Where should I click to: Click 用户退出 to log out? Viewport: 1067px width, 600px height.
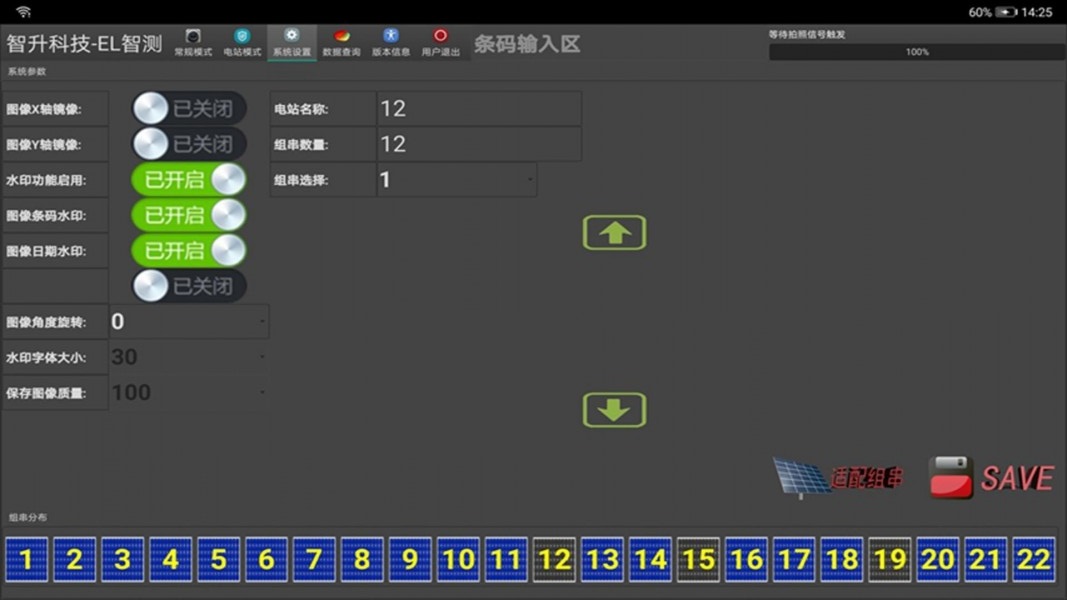(441, 42)
